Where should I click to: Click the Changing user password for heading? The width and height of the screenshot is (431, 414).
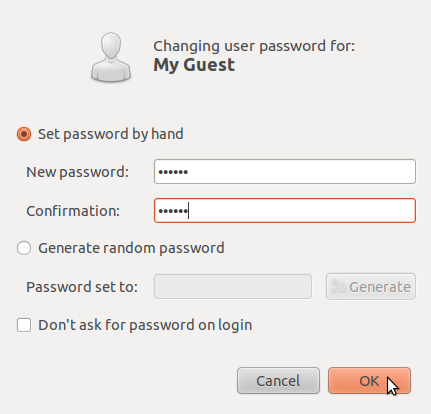(x=254, y=46)
